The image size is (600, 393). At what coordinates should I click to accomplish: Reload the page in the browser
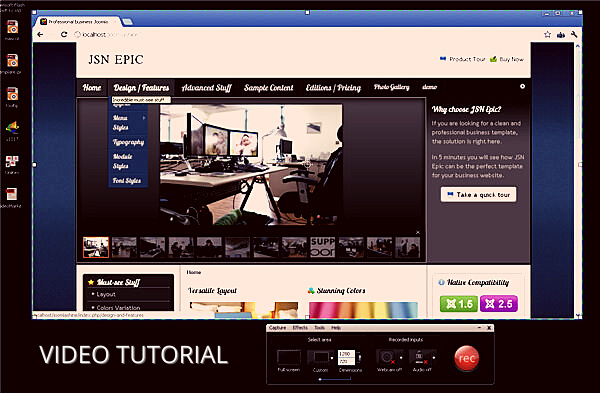pos(64,34)
